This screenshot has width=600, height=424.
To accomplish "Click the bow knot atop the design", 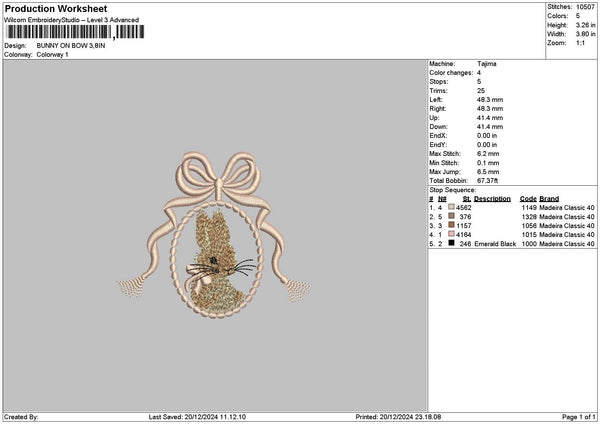I will pos(215,170).
